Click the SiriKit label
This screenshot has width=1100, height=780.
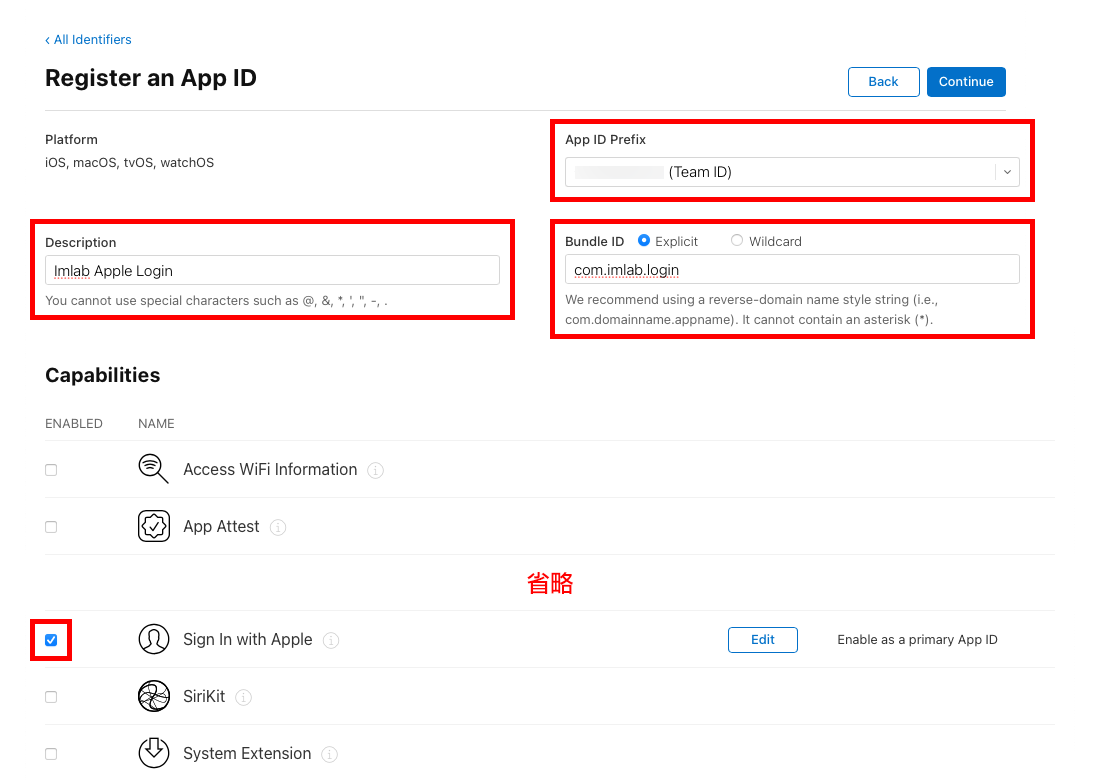204,697
